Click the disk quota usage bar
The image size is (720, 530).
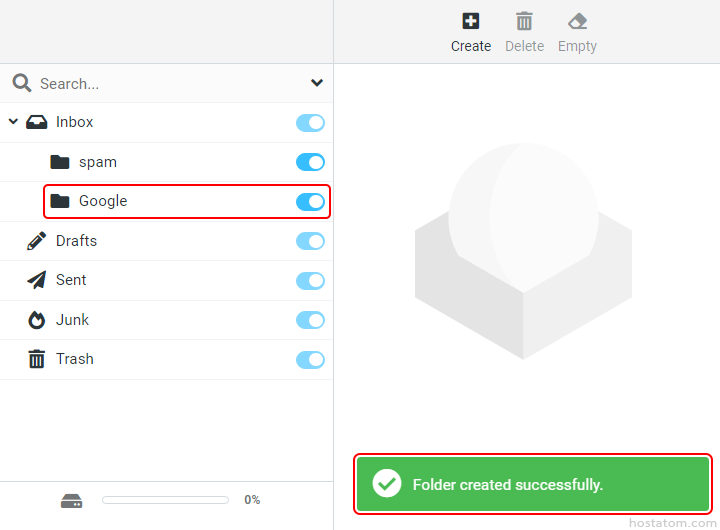(x=165, y=500)
